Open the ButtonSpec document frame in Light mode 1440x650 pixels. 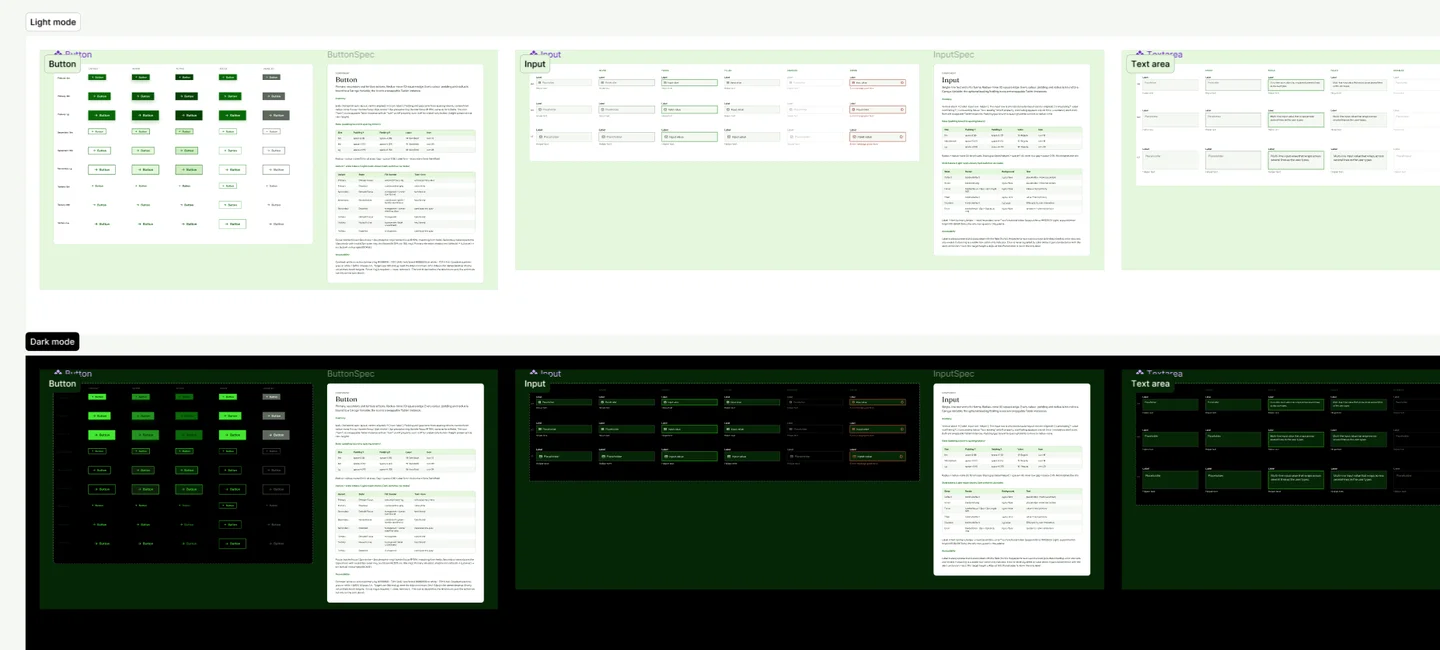click(x=405, y=173)
